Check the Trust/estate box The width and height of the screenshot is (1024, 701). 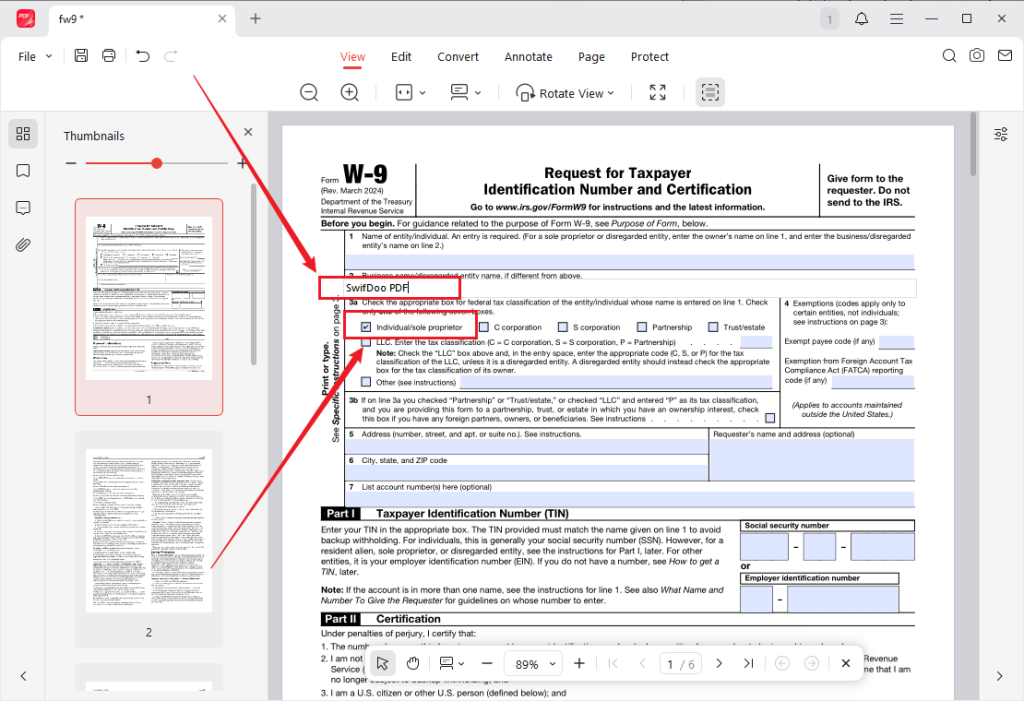[x=713, y=327]
